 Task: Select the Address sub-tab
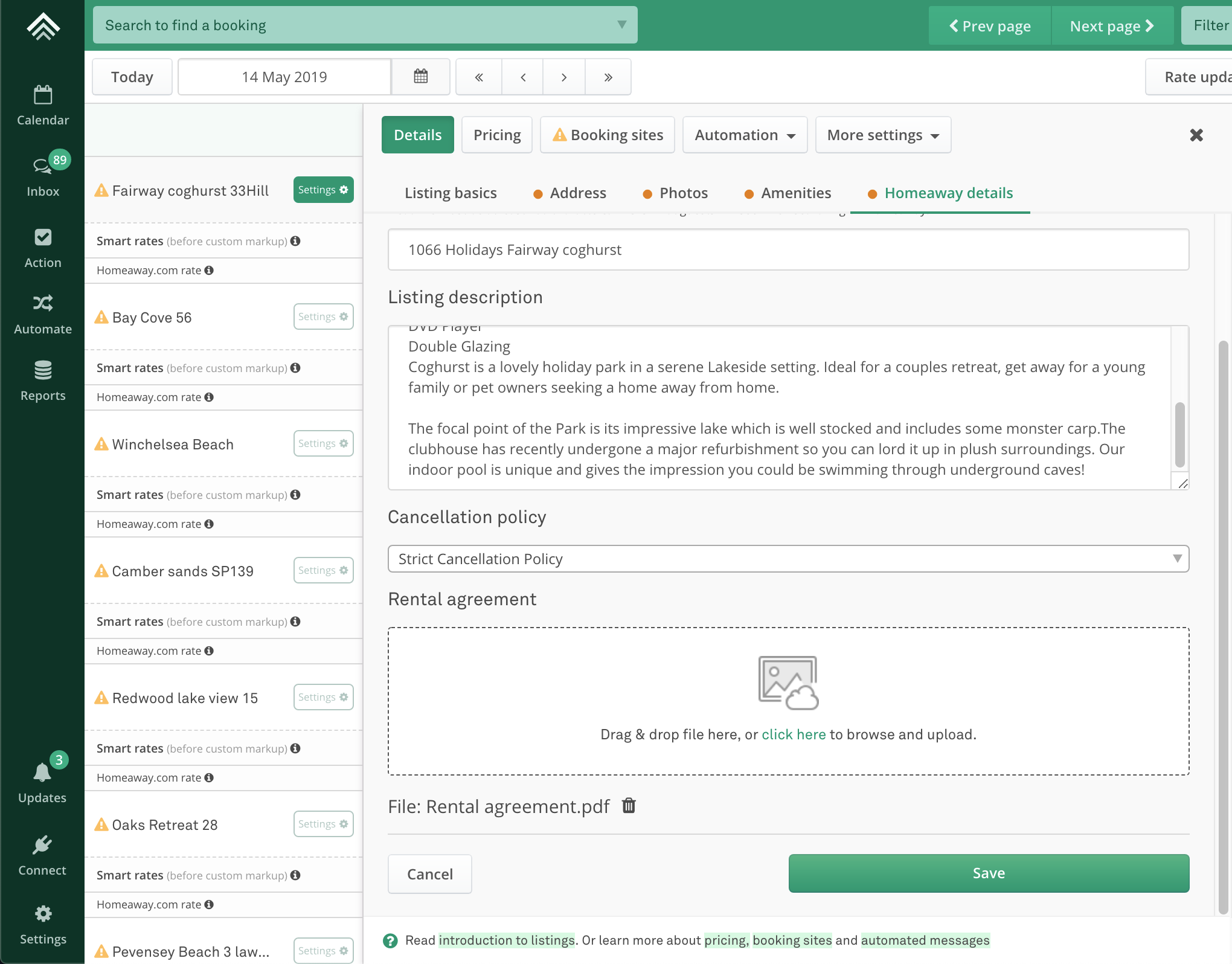coord(569,193)
